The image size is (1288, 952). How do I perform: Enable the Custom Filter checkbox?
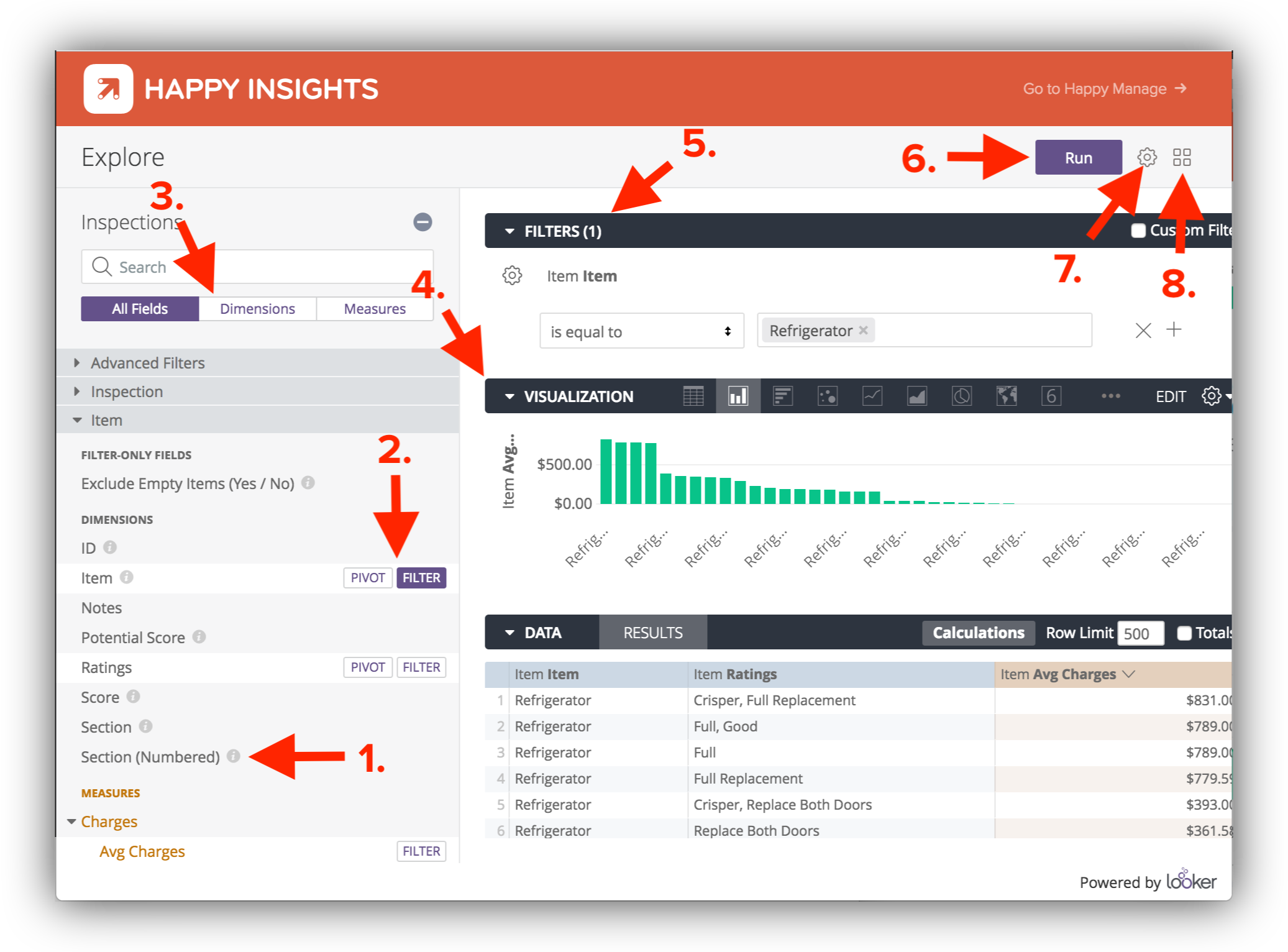[1138, 231]
